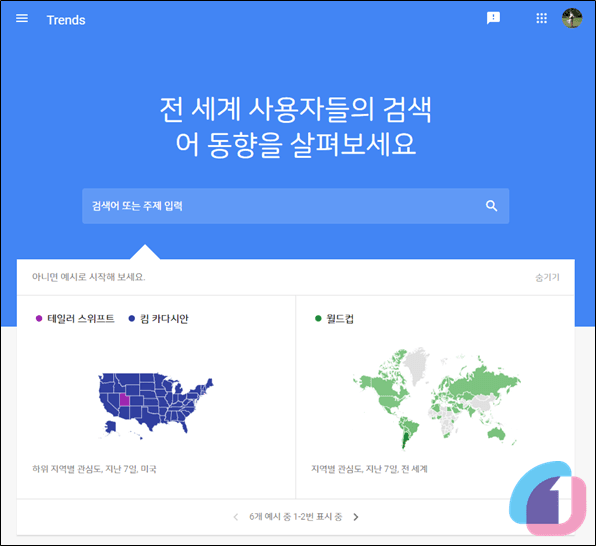Select the 월드컵 legend label
The height and width of the screenshot is (546, 596).
click(340, 319)
